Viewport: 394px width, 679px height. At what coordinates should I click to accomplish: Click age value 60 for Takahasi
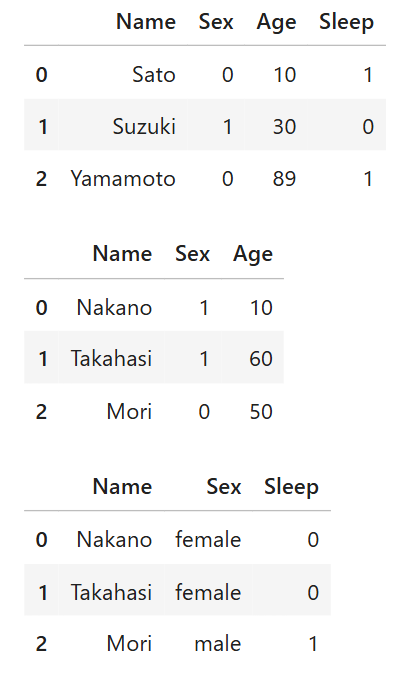(261, 359)
